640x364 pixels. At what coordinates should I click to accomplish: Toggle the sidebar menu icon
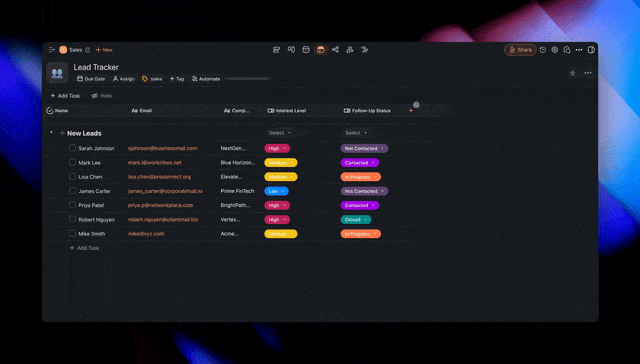click(x=52, y=50)
